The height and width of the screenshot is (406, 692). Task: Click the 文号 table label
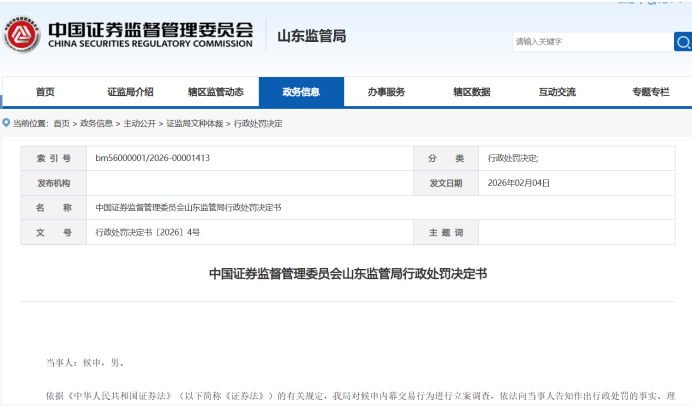(x=54, y=232)
